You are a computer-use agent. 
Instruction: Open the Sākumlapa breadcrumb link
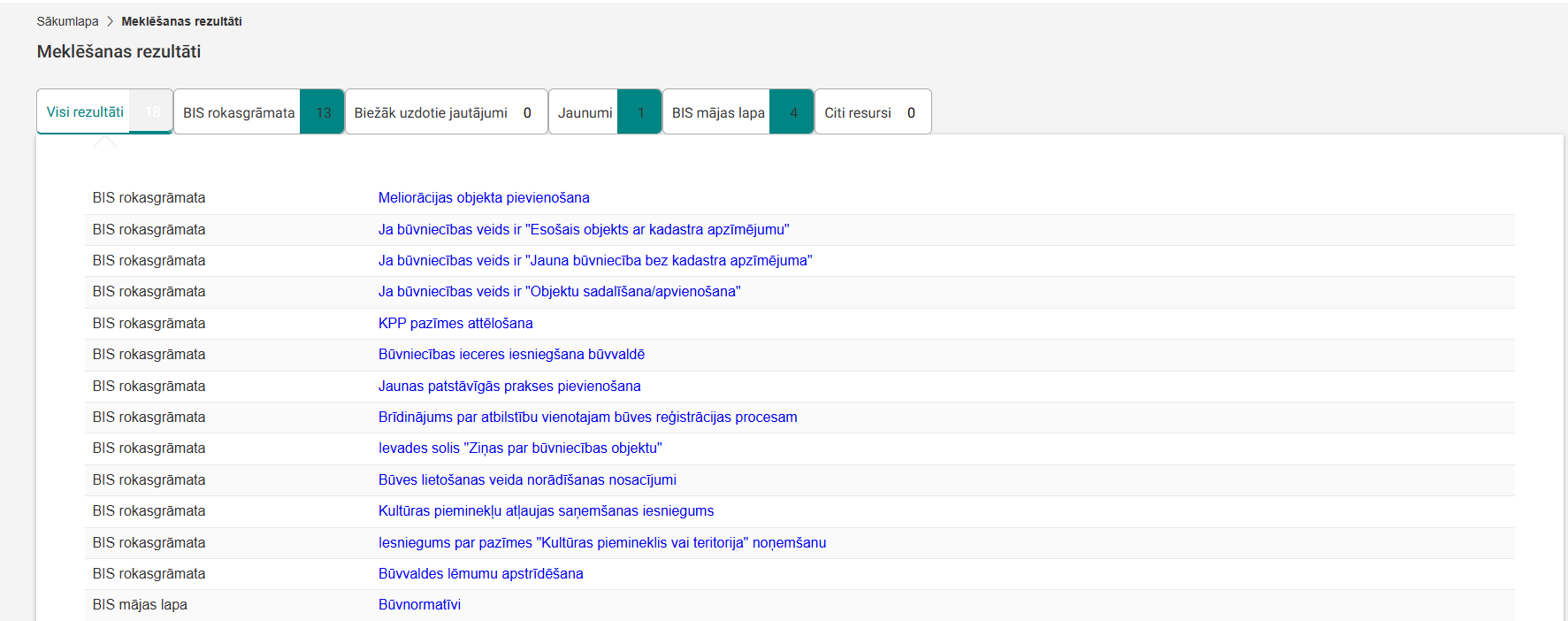[x=67, y=21]
